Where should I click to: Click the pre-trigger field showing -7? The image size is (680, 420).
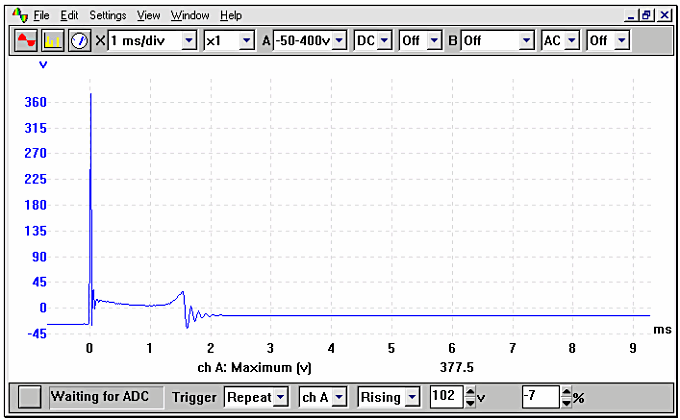[x=538, y=397]
